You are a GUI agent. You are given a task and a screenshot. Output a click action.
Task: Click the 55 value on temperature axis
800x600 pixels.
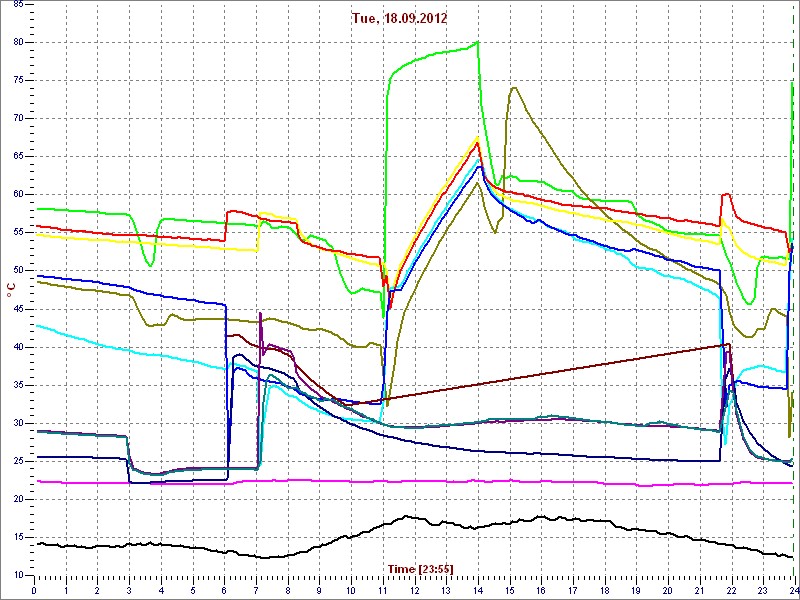click(18, 233)
